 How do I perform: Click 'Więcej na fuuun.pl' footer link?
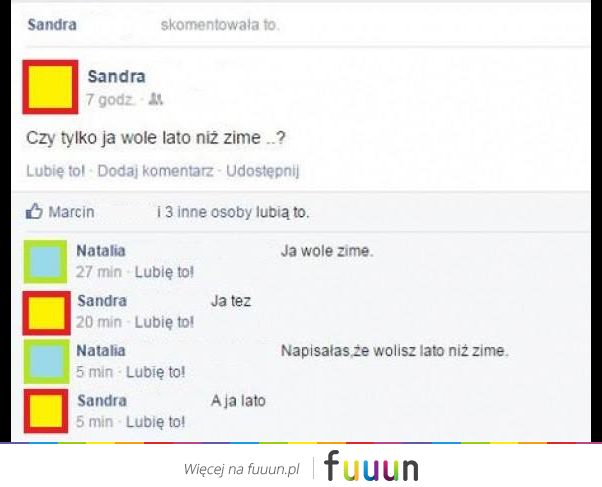pos(241,469)
